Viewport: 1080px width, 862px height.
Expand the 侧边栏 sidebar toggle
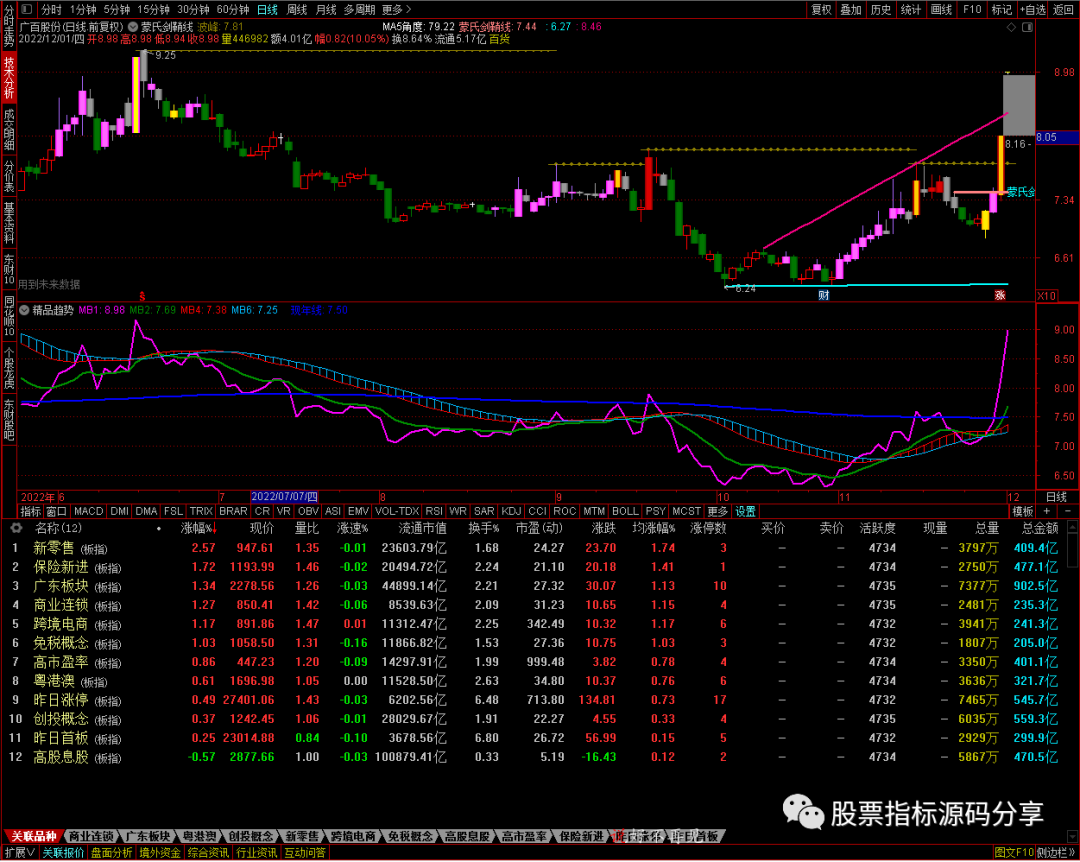point(1057,853)
